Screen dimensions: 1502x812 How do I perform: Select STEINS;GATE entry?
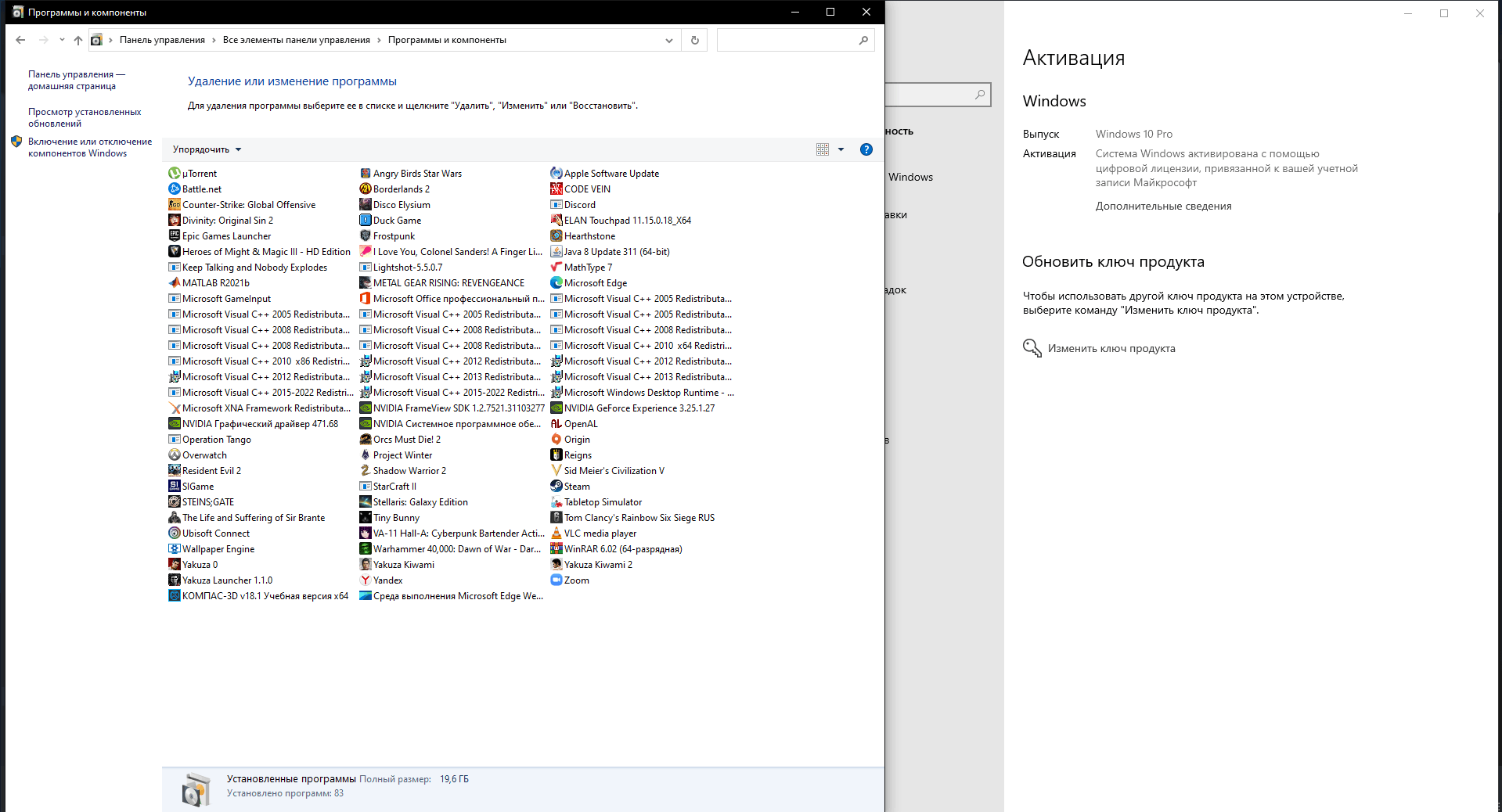[x=201, y=502]
